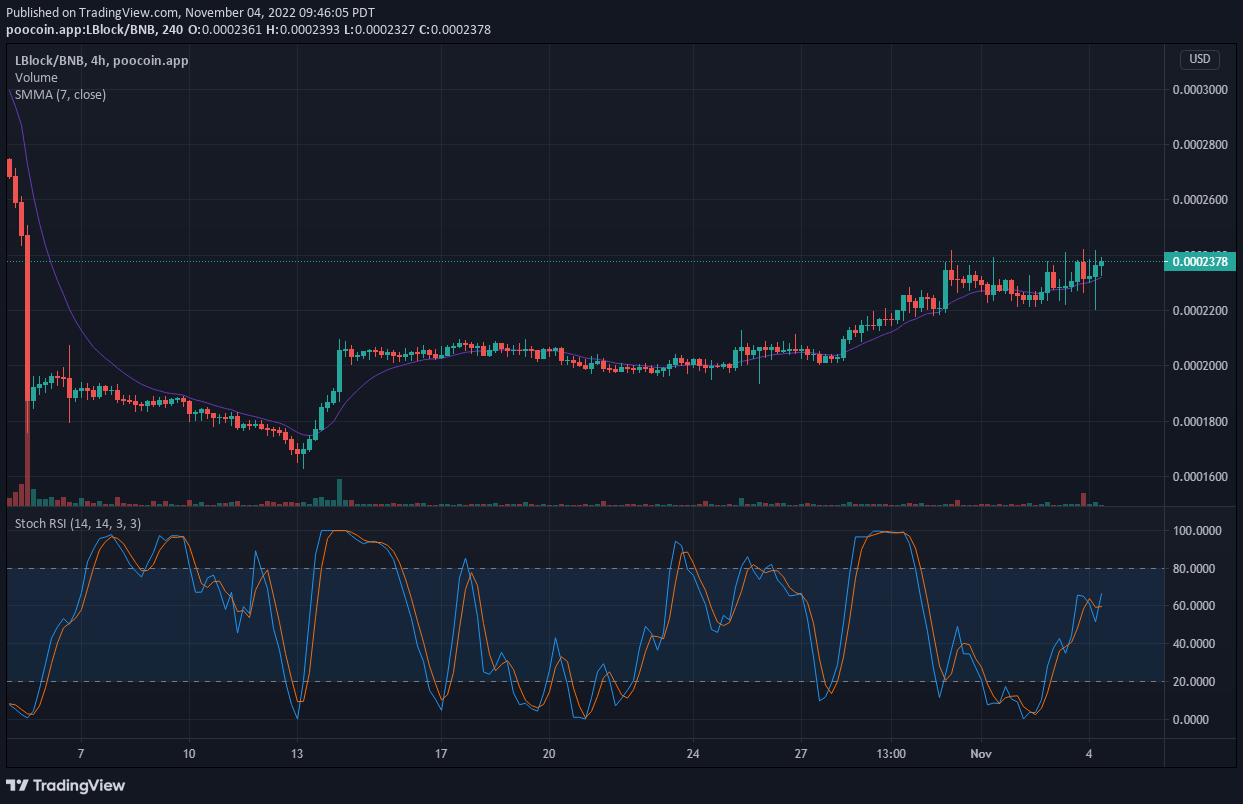Click the date label 20 on time axis
Viewport: 1243px width, 804px height.
coord(548,752)
